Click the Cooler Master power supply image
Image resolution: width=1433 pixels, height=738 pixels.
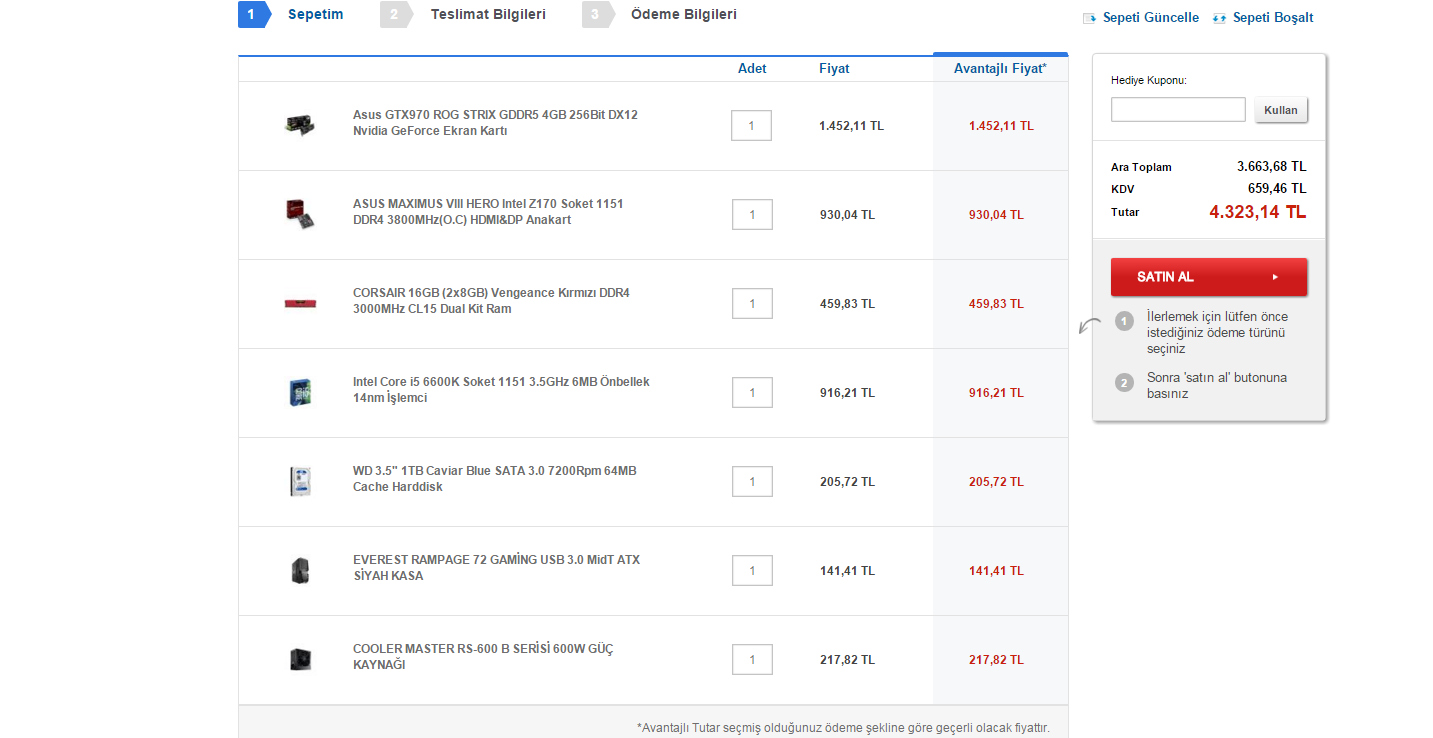point(300,659)
